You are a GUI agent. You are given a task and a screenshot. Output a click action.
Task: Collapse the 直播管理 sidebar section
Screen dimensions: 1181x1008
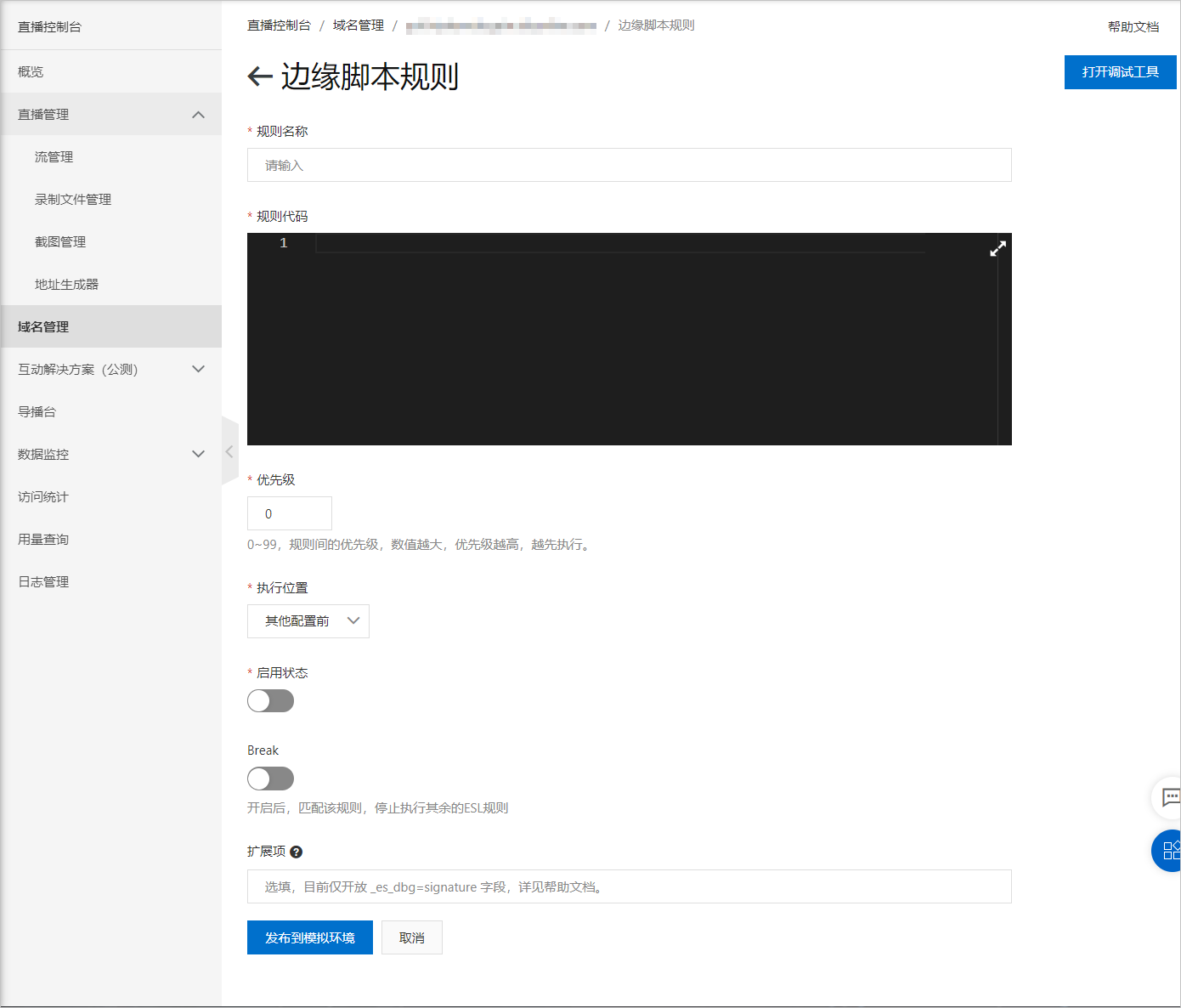110,114
